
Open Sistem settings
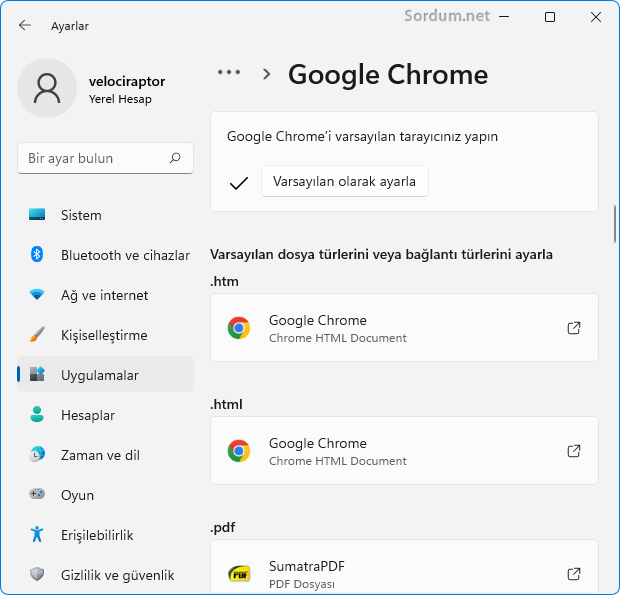(106, 215)
